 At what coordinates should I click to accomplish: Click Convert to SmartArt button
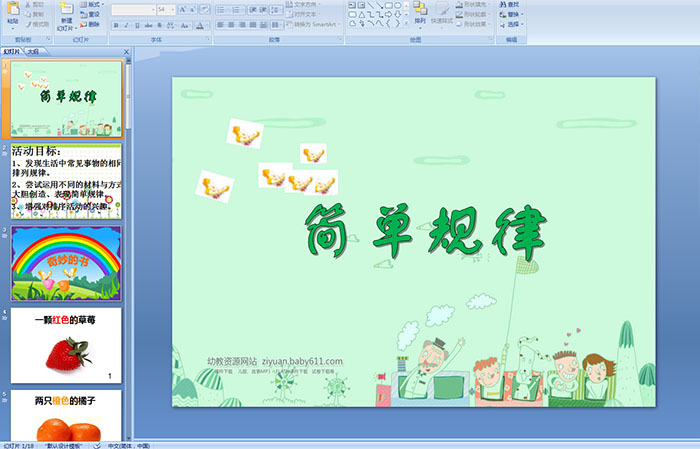coord(313,25)
